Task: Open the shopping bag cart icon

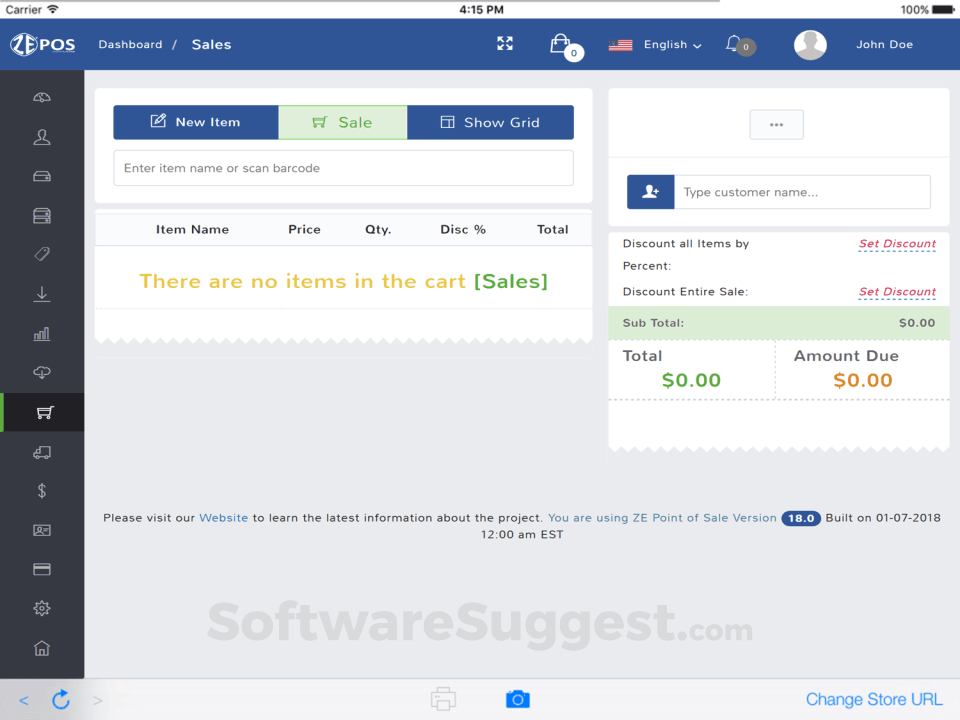Action: (x=561, y=45)
